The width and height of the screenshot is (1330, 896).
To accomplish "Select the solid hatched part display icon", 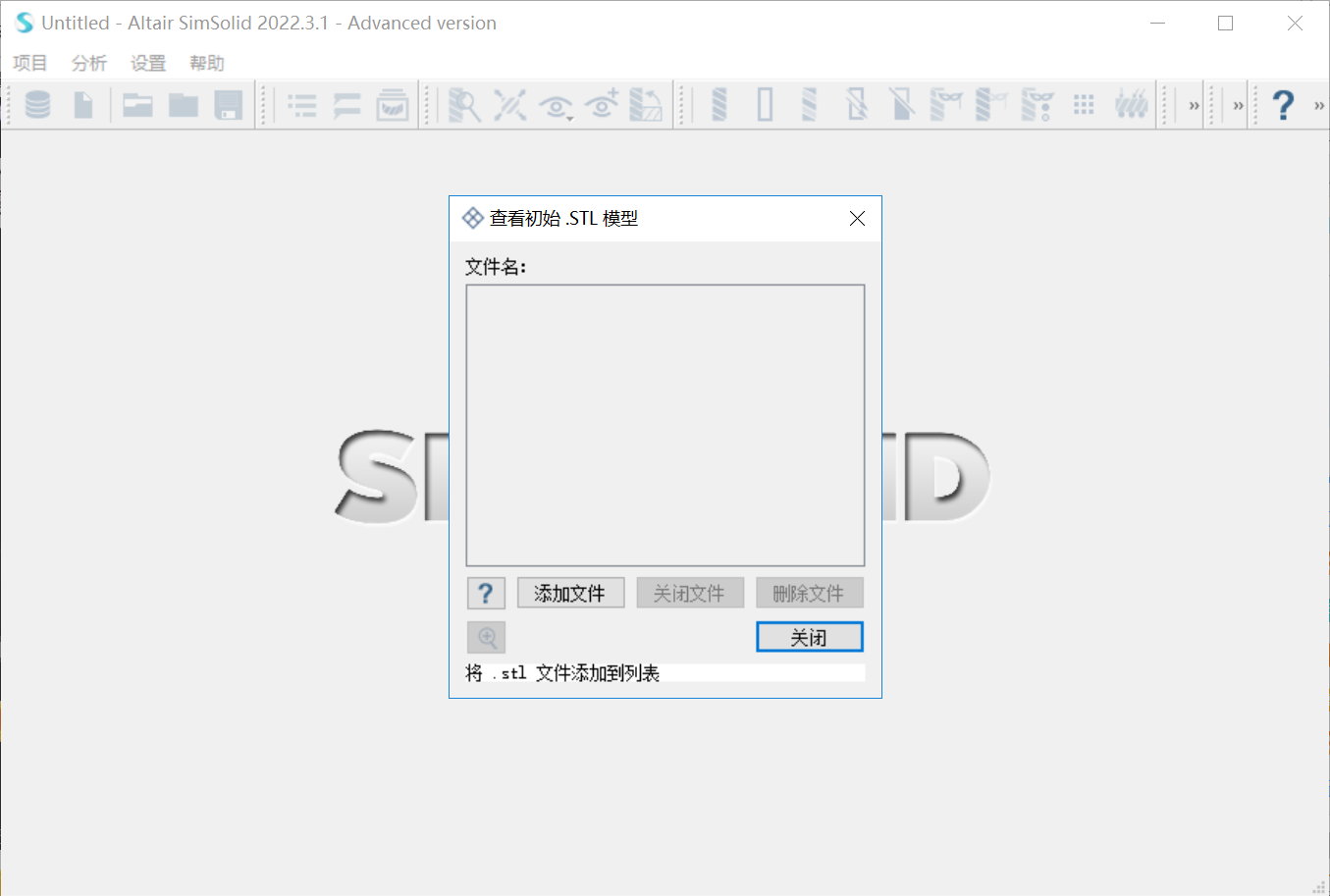I will pos(719,104).
